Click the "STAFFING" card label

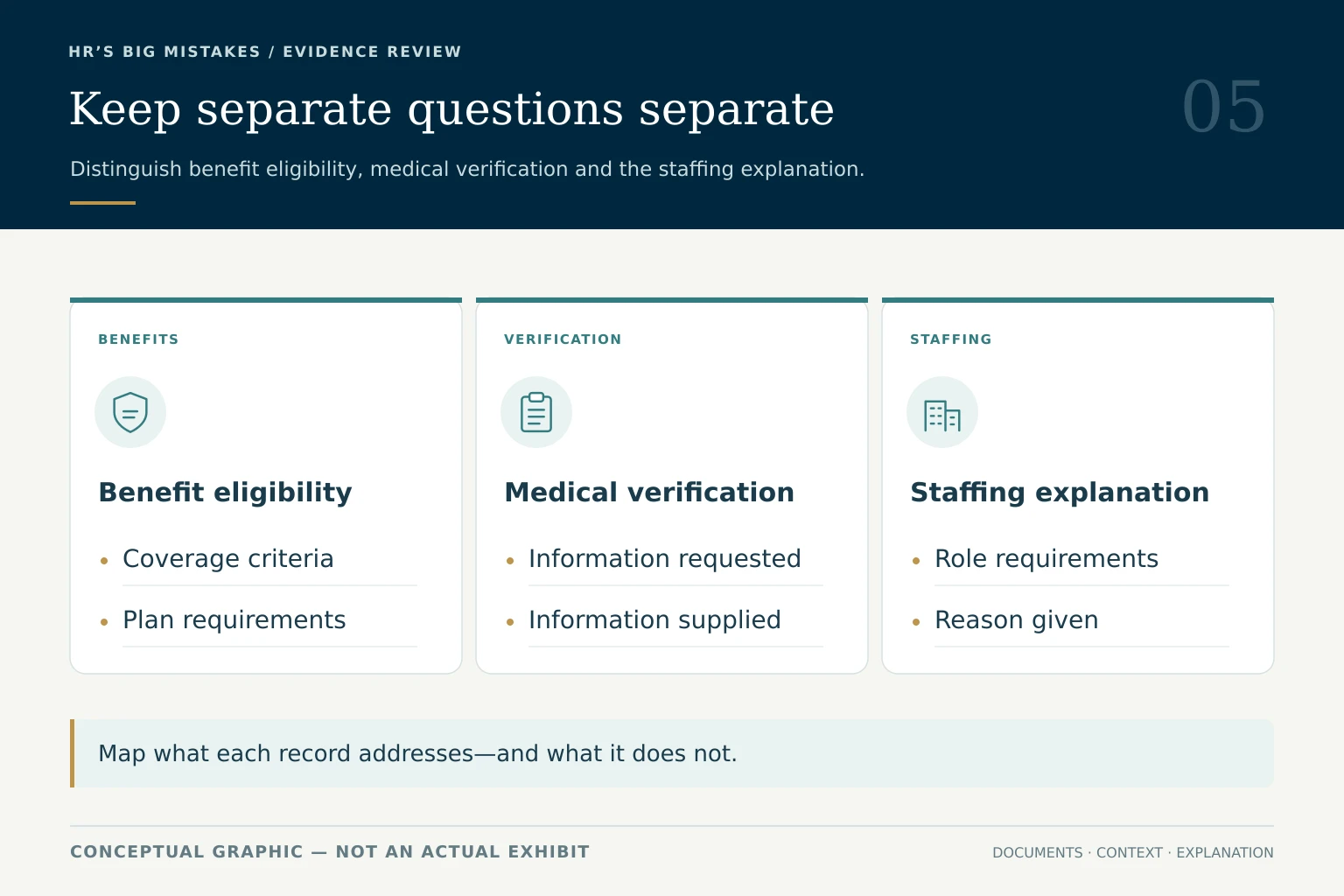951,339
